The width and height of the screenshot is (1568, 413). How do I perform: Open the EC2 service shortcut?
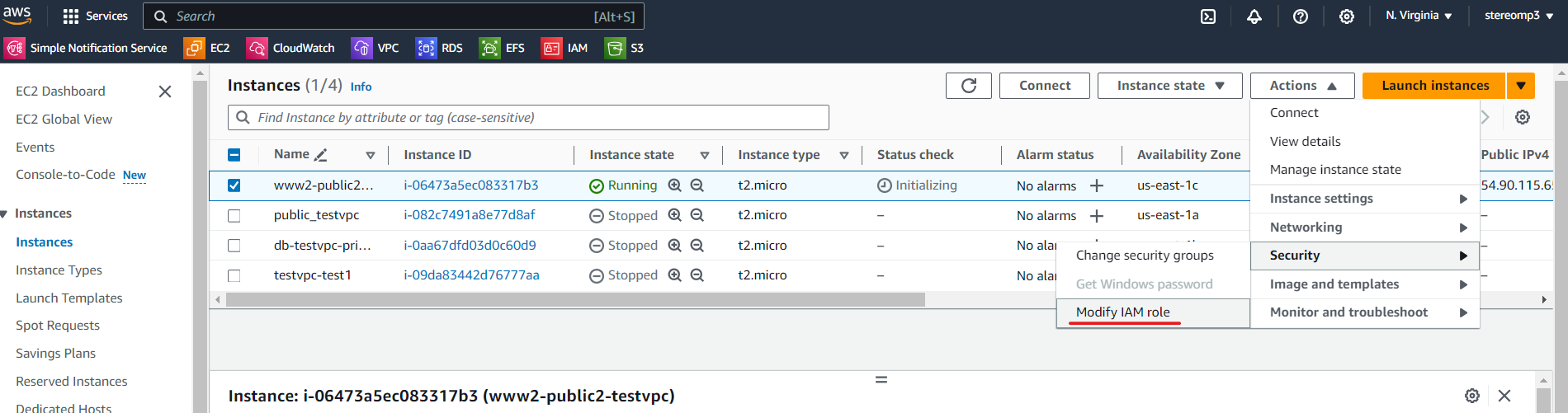pyautogui.click(x=207, y=48)
